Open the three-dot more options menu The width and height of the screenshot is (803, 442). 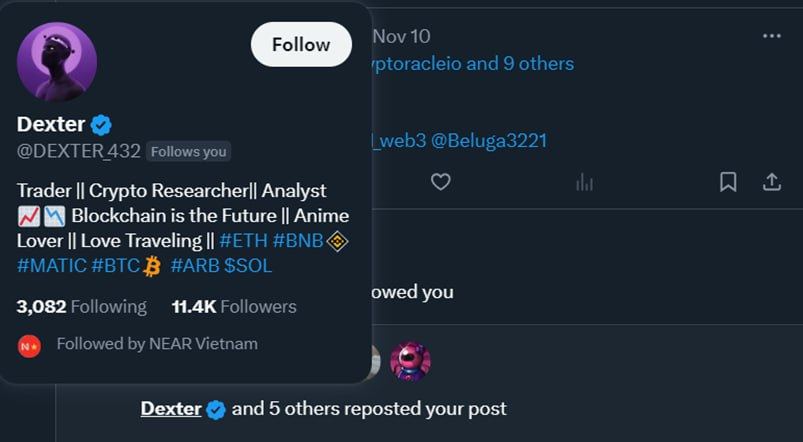pos(771,36)
